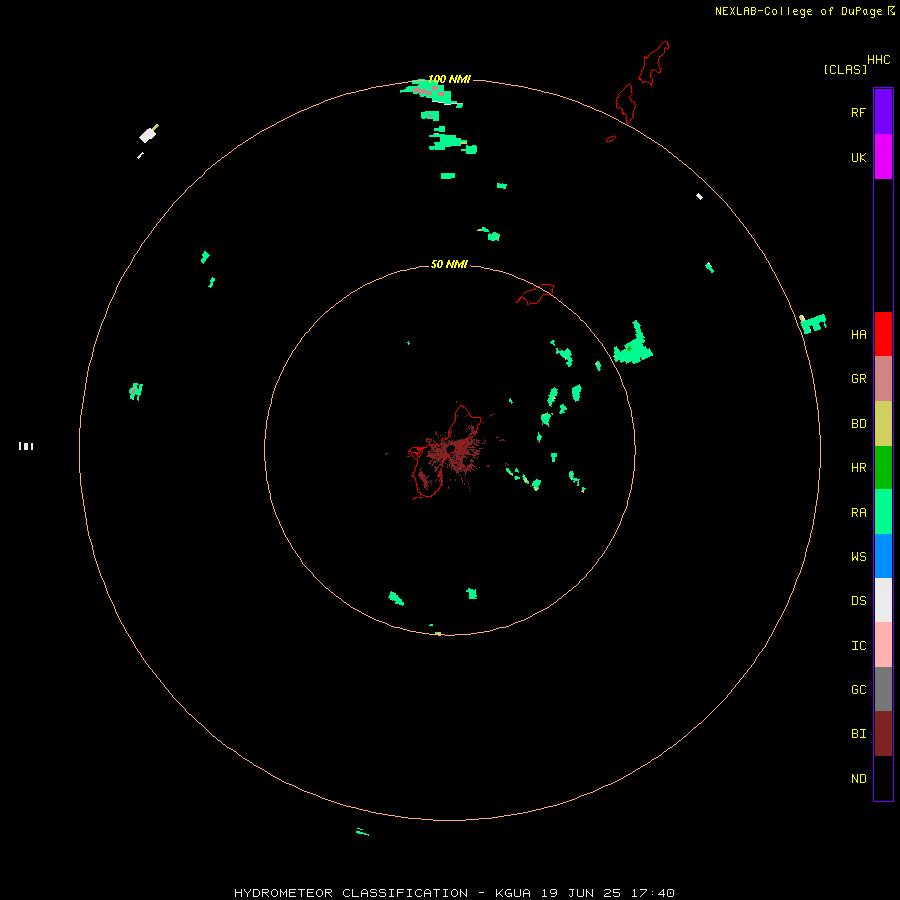Click the DS white legend swatch

tap(883, 600)
